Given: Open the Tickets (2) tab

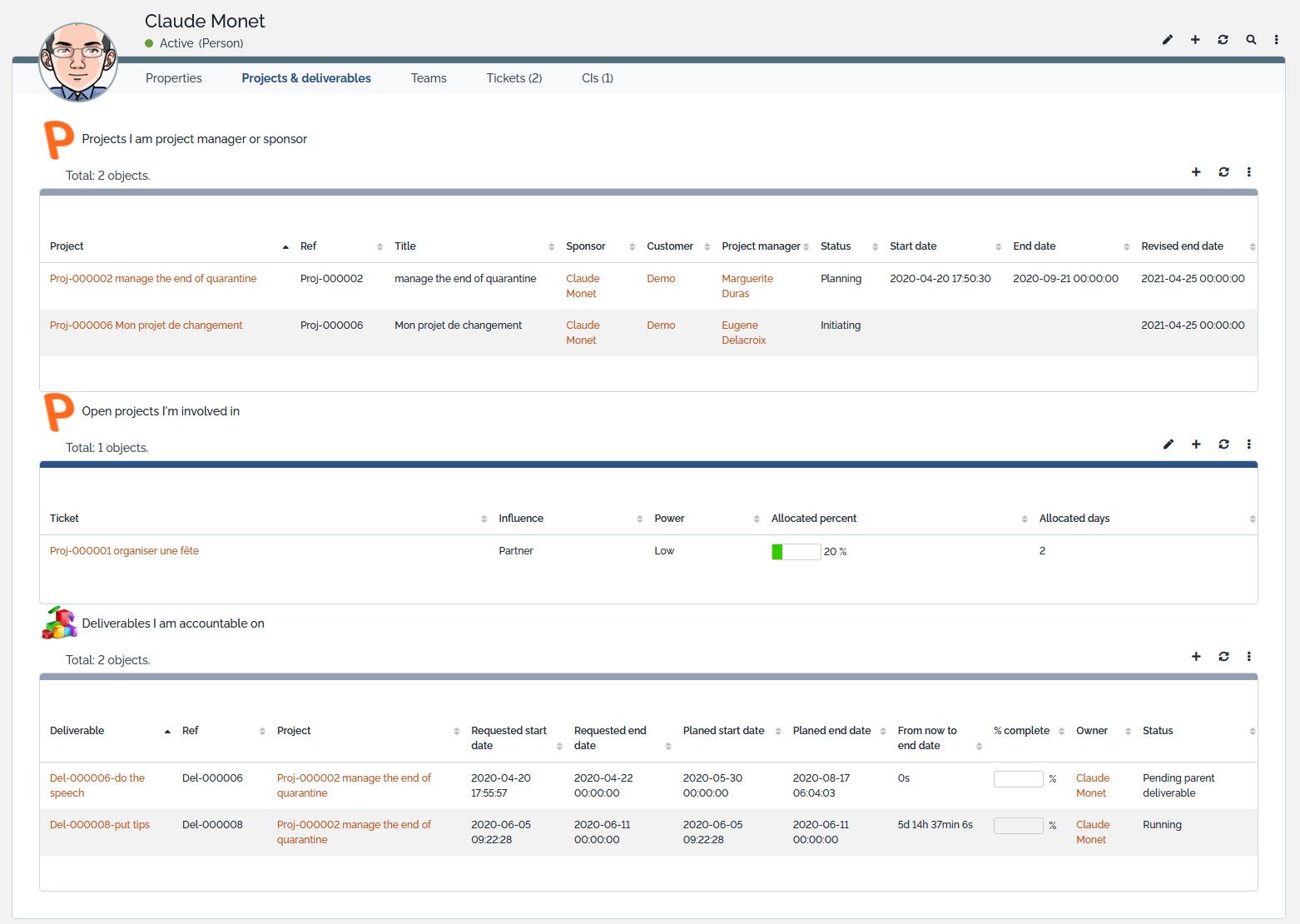Looking at the screenshot, I should coord(514,77).
